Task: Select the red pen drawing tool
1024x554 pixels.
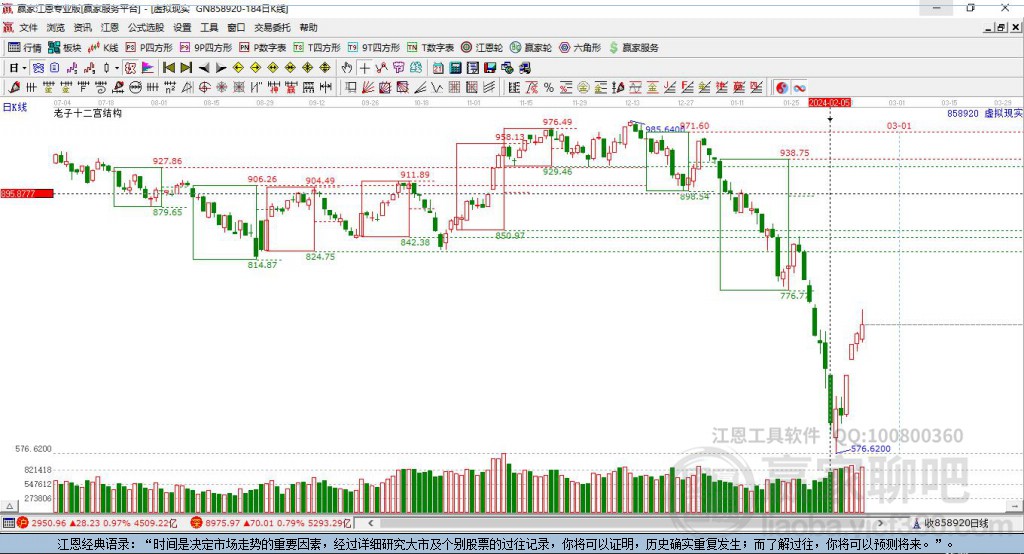Action: pyautogui.click(x=14, y=88)
